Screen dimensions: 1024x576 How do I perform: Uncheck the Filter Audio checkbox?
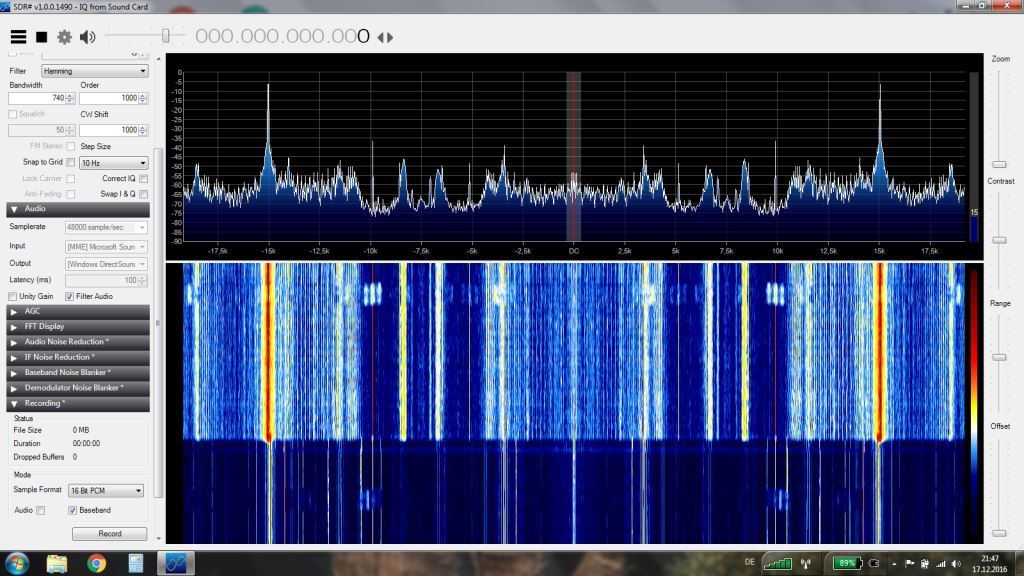pyautogui.click(x=70, y=296)
